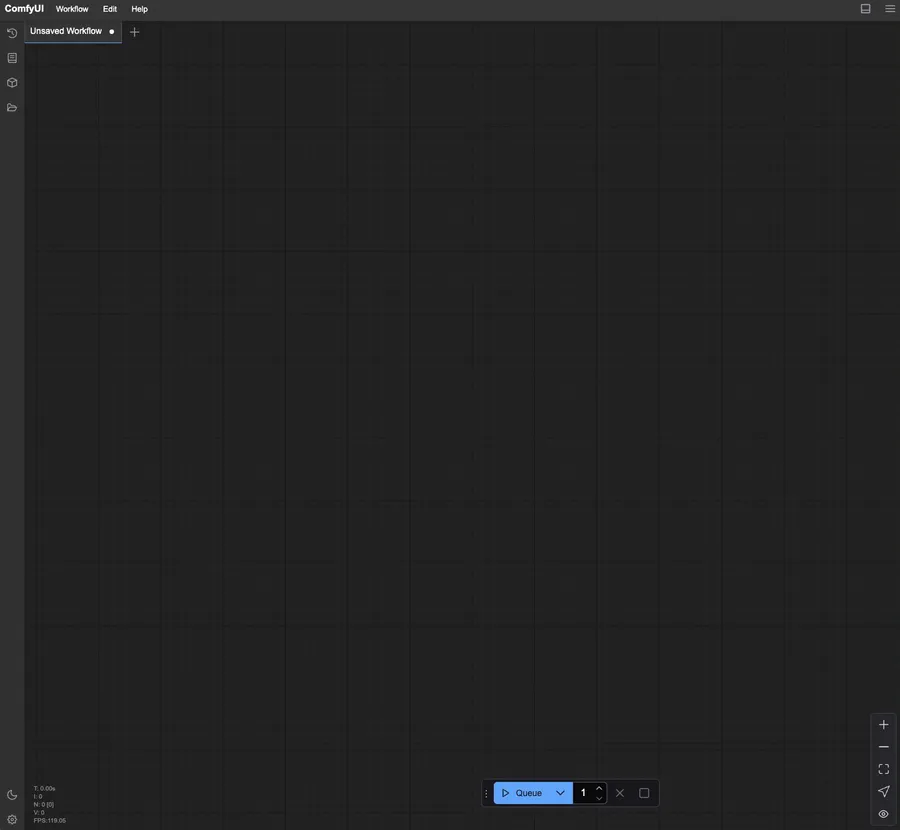Open the Queue history sidebar panel

pyautogui.click(x=12, y=33)
